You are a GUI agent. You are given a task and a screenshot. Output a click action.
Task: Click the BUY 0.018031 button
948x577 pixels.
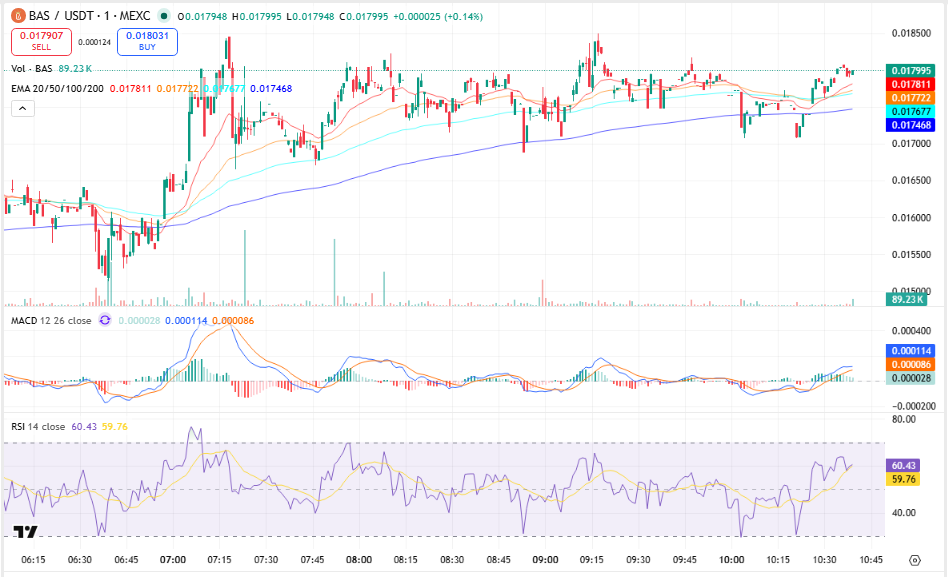147,42
